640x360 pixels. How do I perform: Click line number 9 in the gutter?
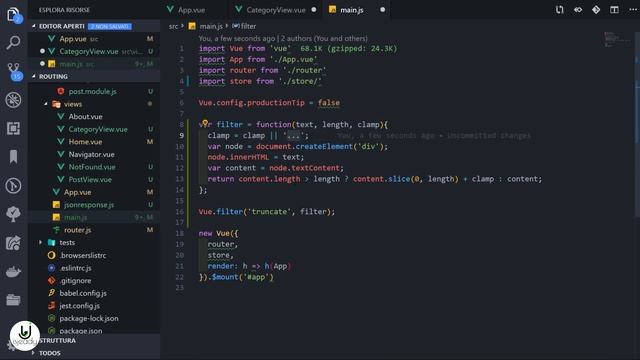pos(181,136)
